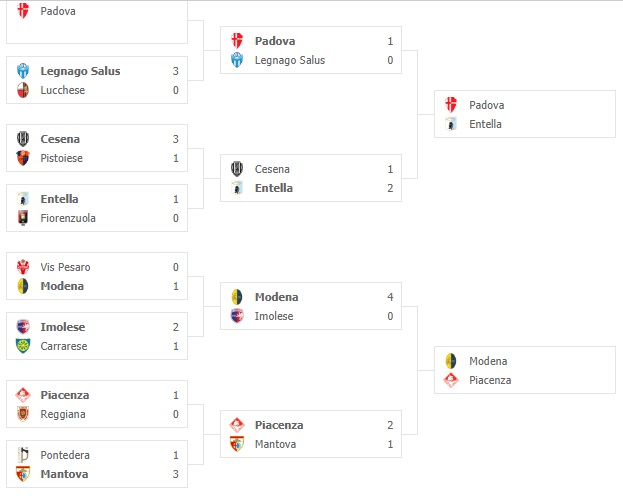The image size is (623, 496).
Task: Select the Vis Pesaro team name
Action: click(x=65, y=267)
